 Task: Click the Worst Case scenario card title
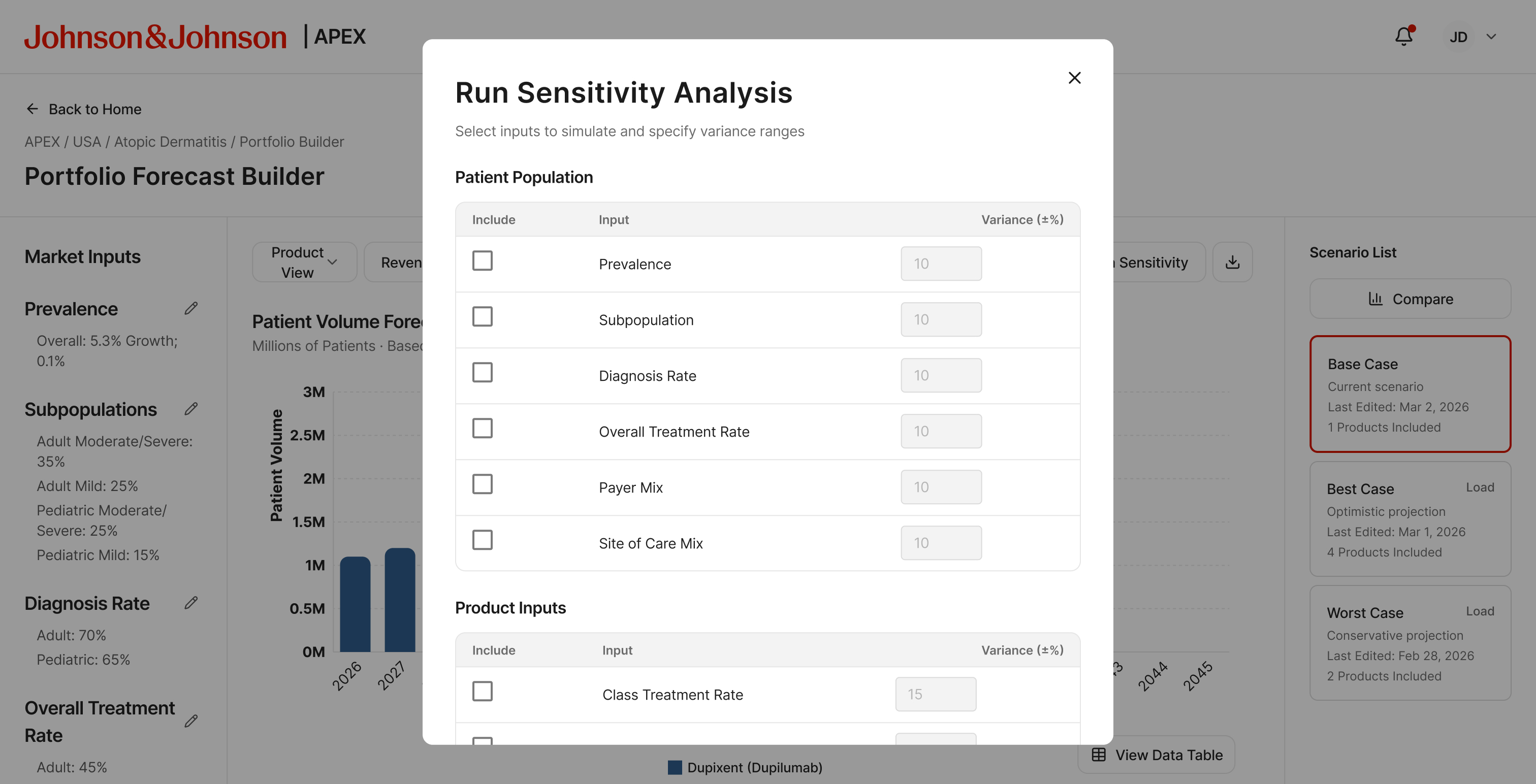[x=1365, y=613]
